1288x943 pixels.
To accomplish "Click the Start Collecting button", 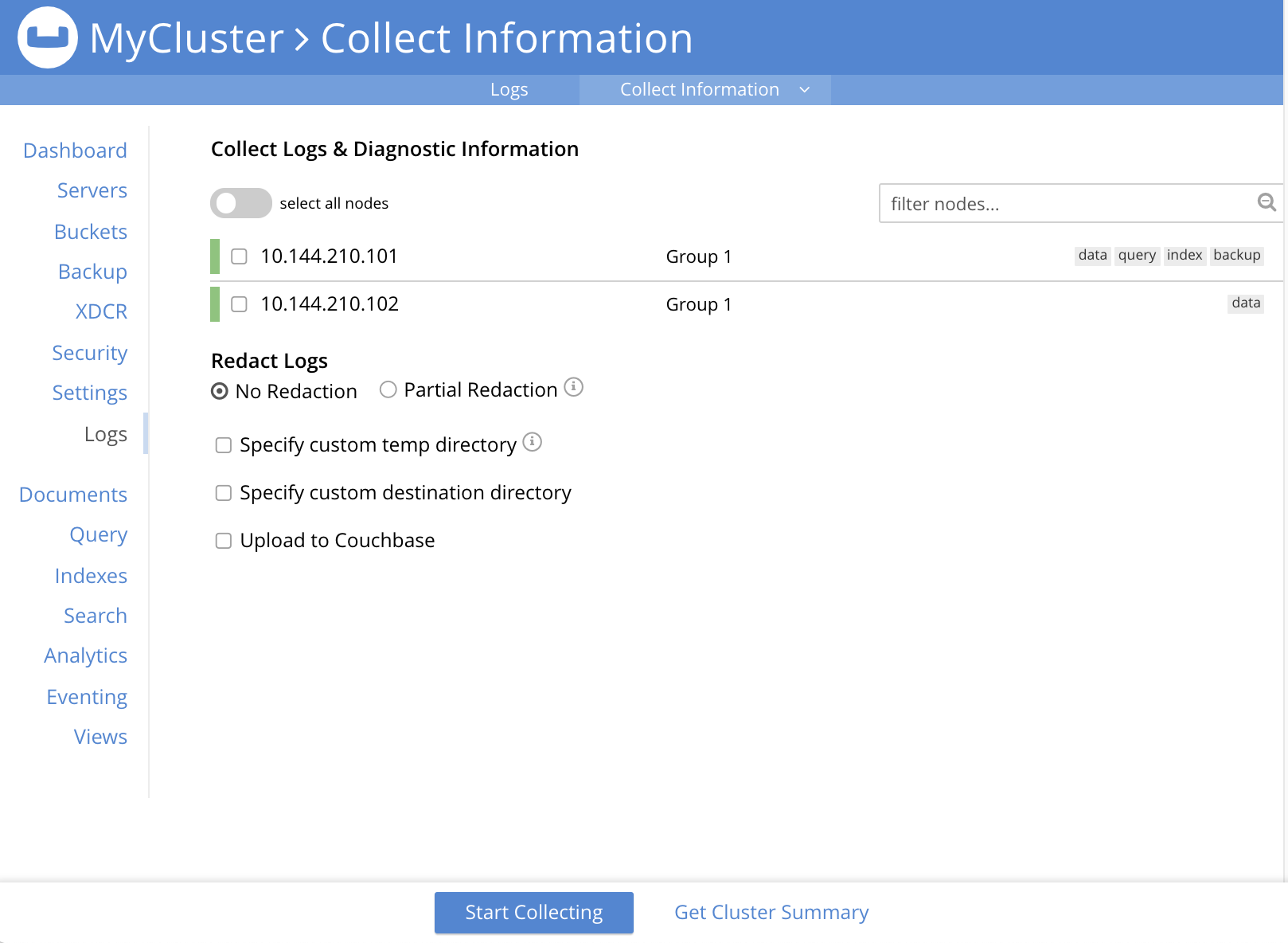I will [534, 913].
